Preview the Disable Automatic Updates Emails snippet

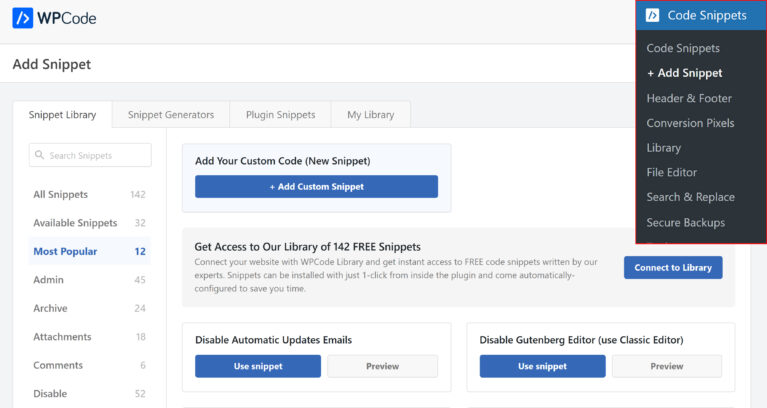(x=383, y=366)
